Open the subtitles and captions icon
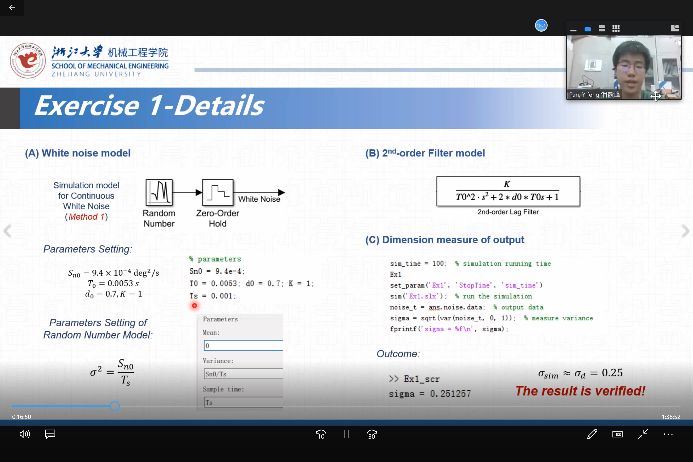Viewport: 693px width, 462px height. [x=49, y=434]
